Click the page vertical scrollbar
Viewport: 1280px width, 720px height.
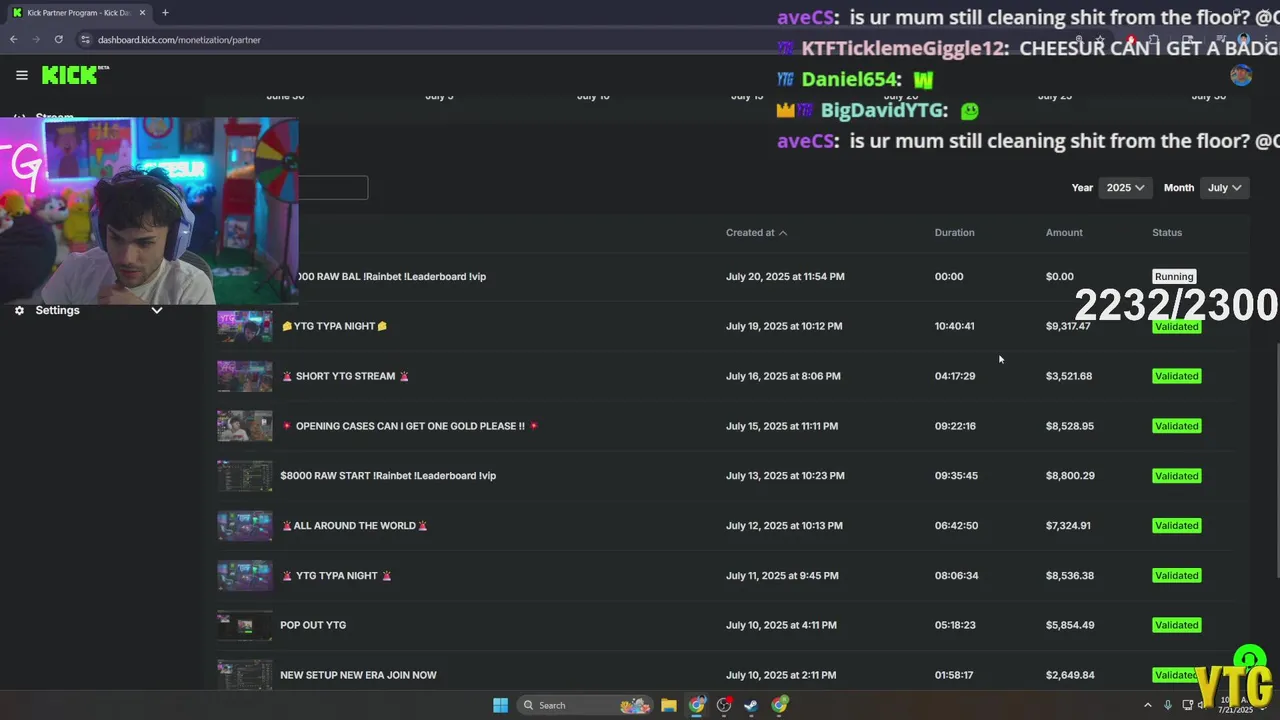(x=1277, y=460)
